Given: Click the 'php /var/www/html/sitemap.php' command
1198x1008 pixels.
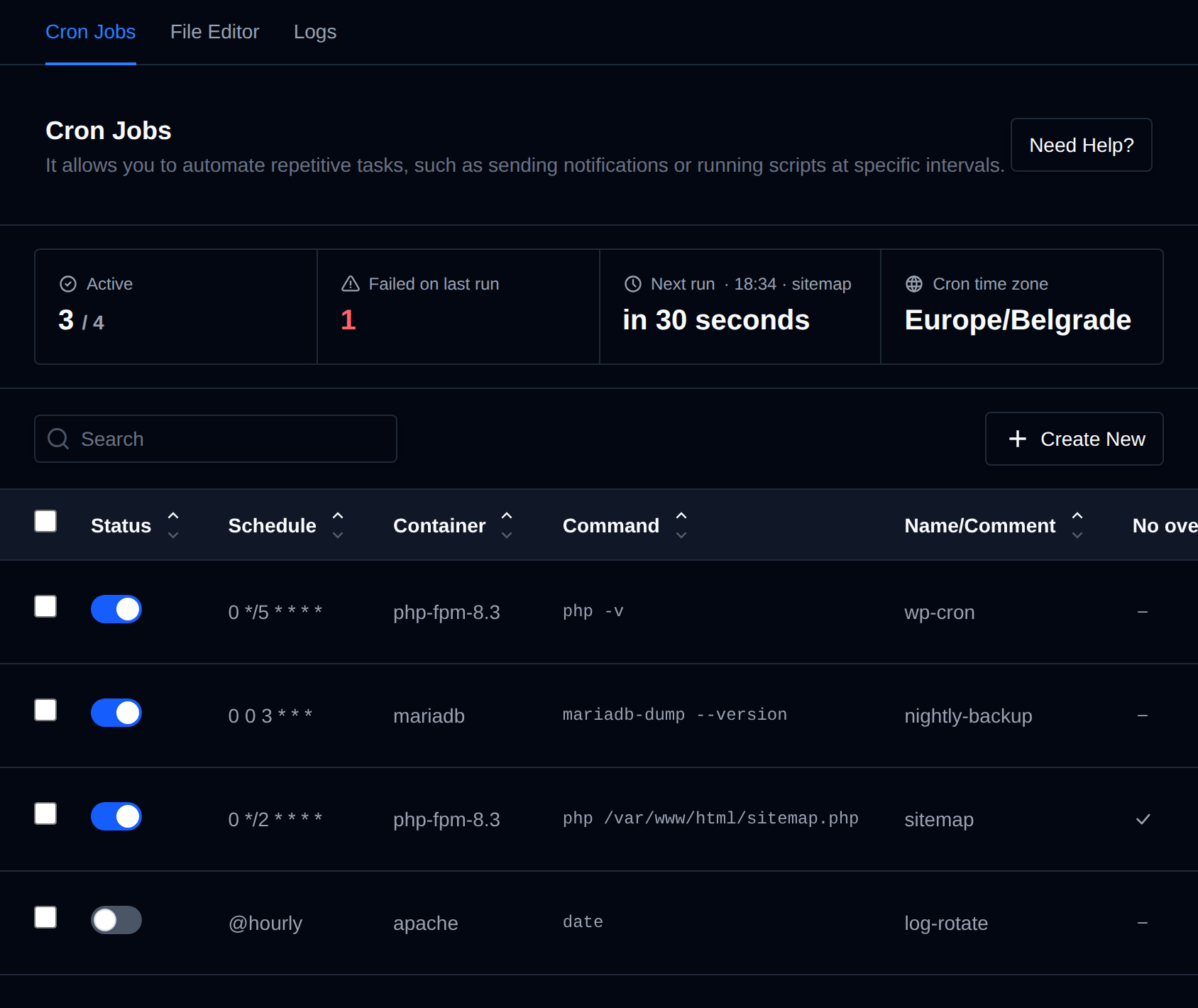Looking at the screenshot, I should (x=710, y=818).
